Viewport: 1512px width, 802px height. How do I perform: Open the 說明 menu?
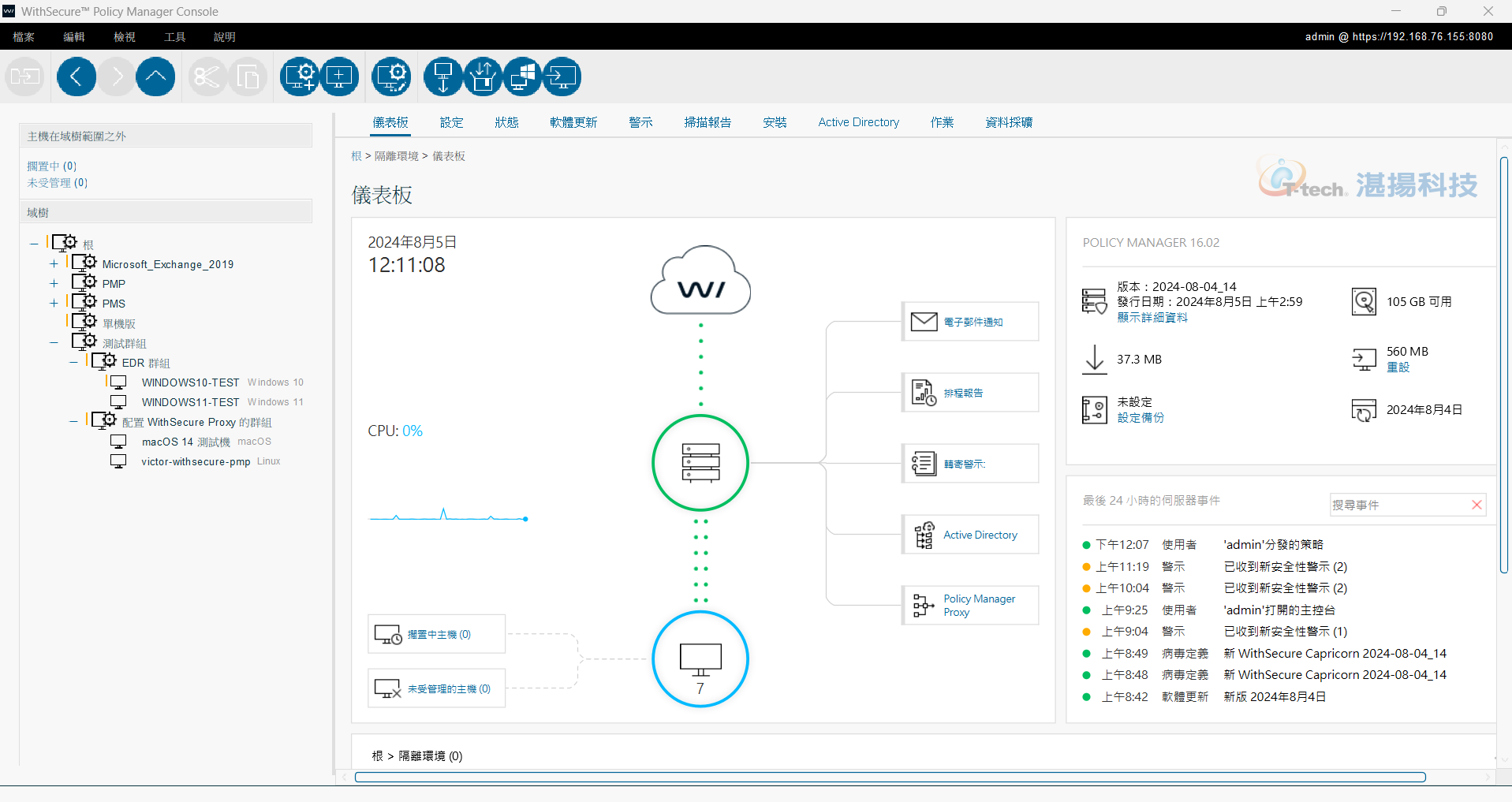click(225, 37)
